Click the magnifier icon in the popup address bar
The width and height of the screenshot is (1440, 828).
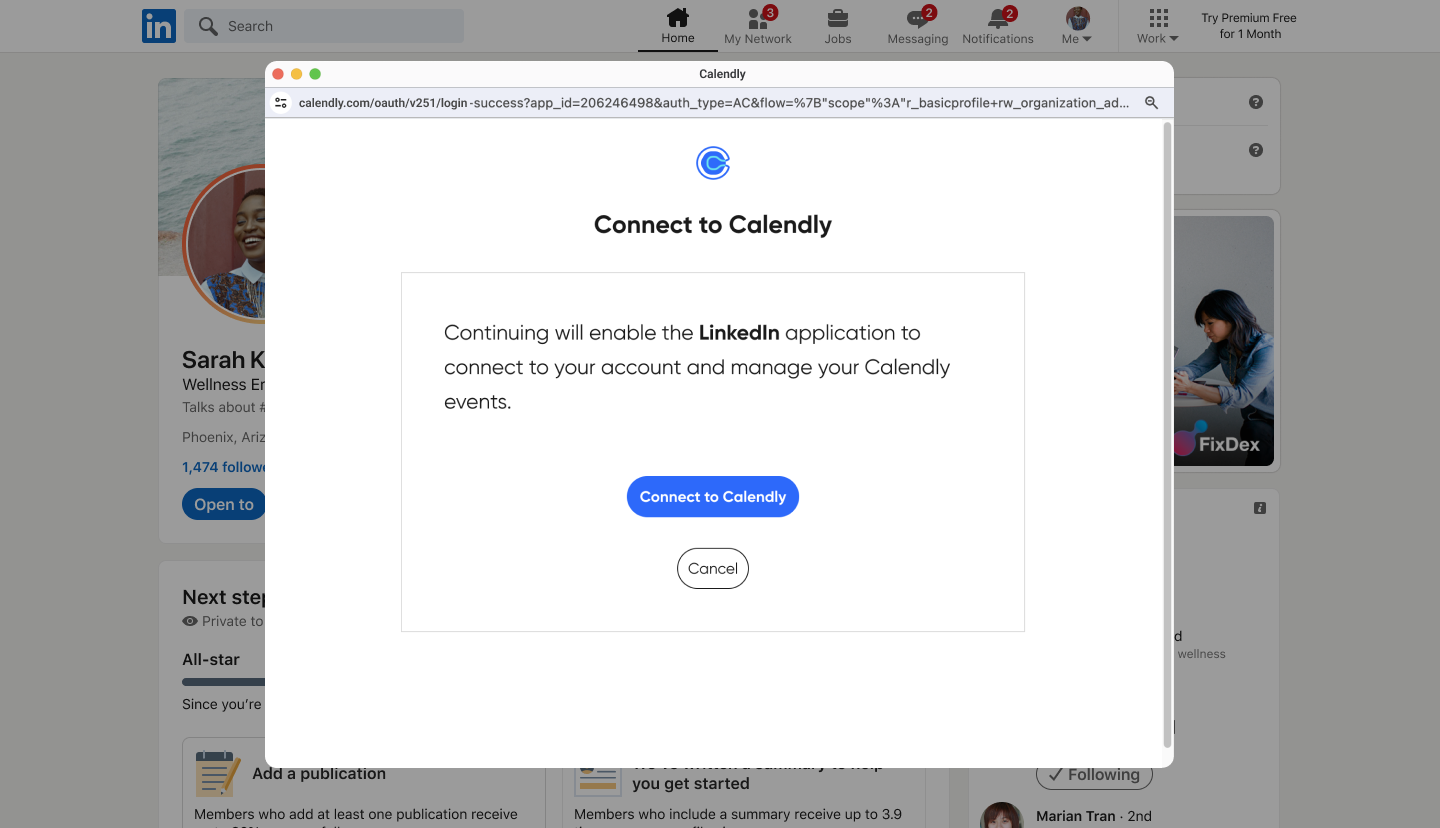1151,102
